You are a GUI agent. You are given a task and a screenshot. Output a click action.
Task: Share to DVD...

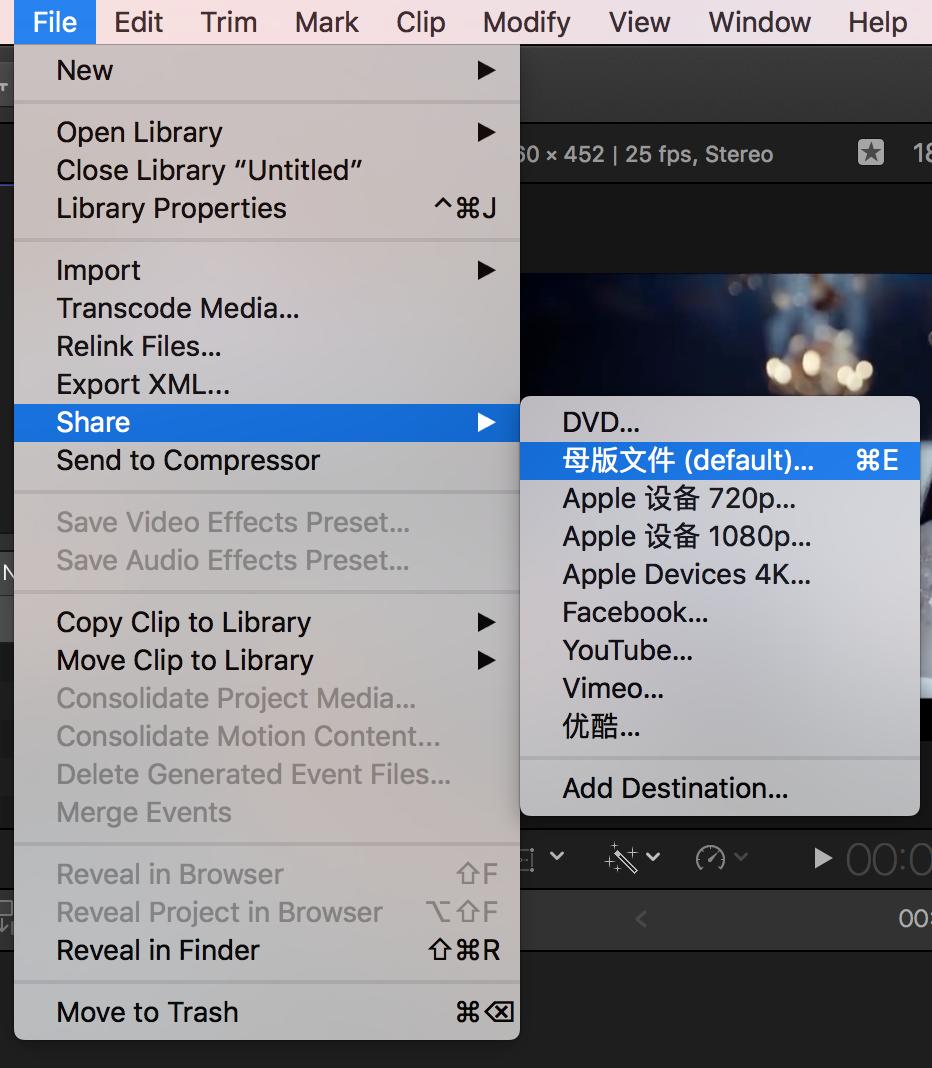click(x=719, y=422)
